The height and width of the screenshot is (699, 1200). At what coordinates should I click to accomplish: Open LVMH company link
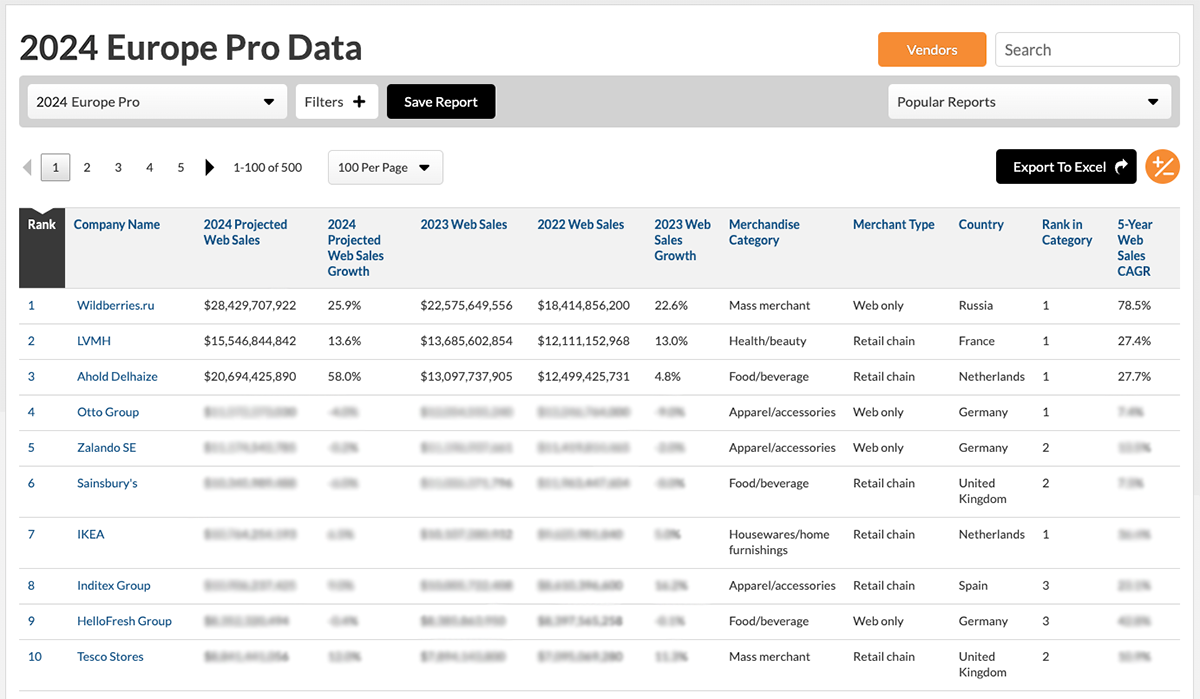tap(94, 341)
